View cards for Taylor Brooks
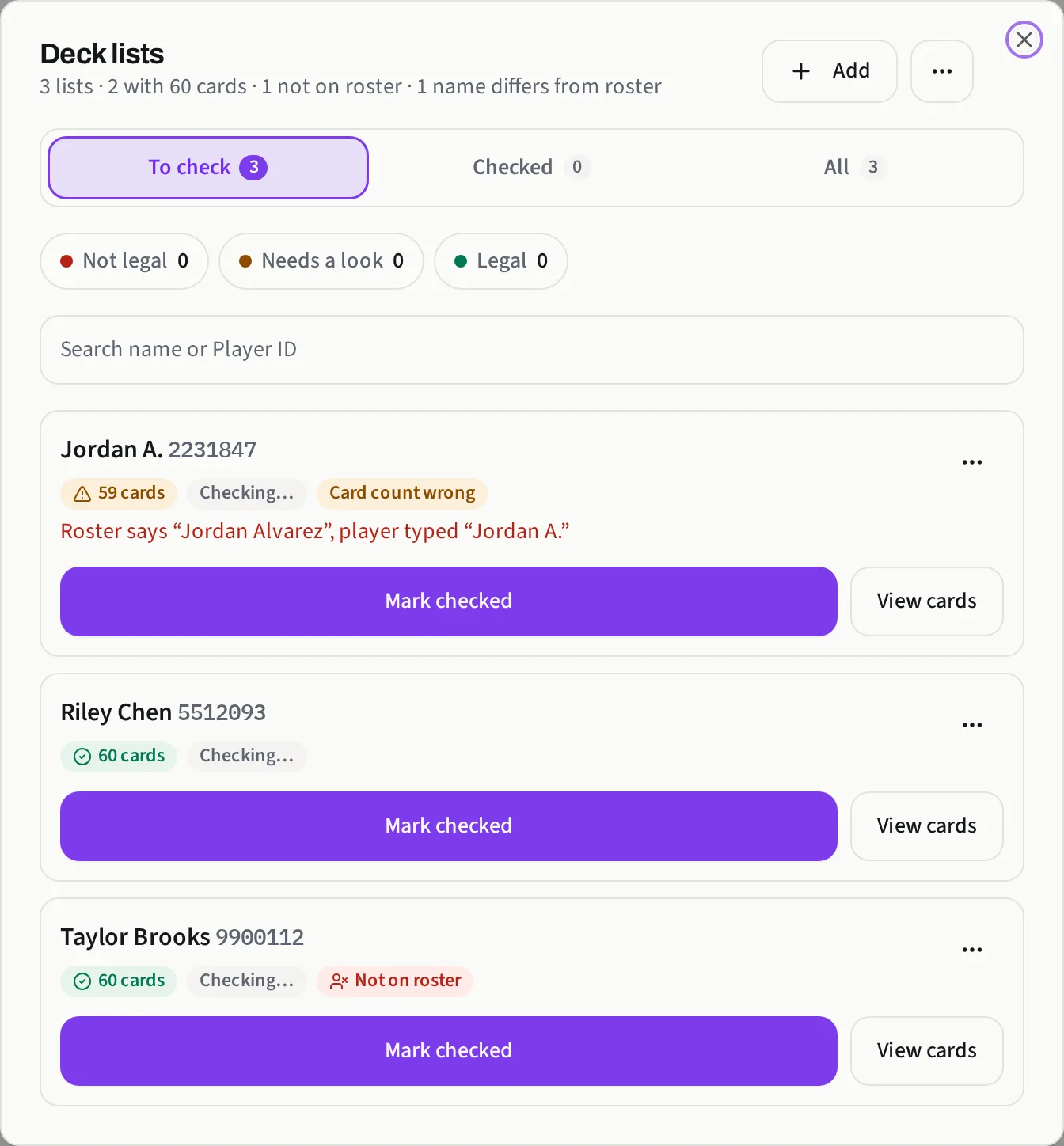 [x=927, y=1051]
